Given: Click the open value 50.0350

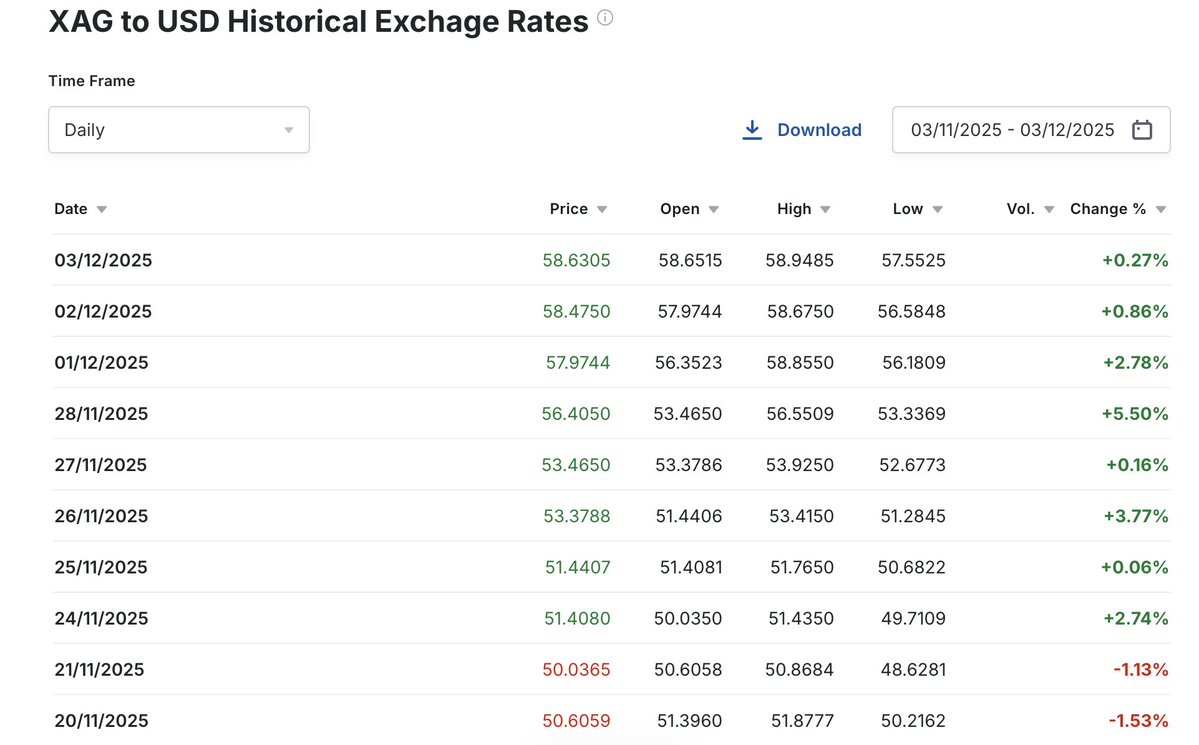Looking at the screenshot, I should click(x=688, y=619).
